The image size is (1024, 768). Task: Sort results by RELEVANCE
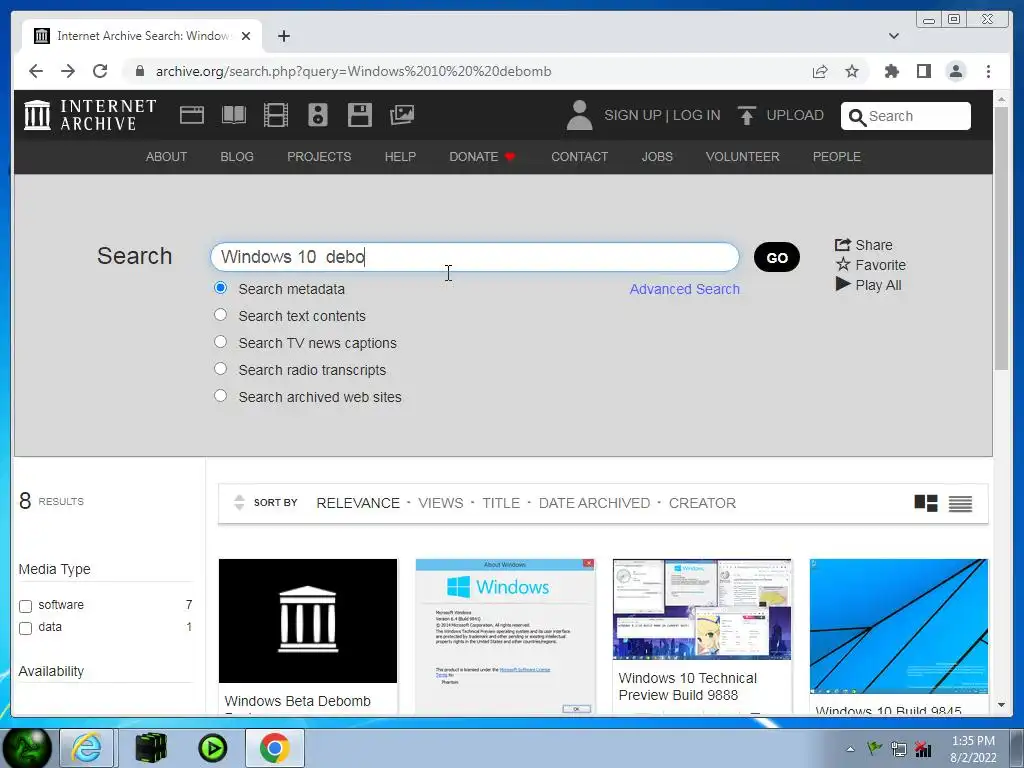358,503
